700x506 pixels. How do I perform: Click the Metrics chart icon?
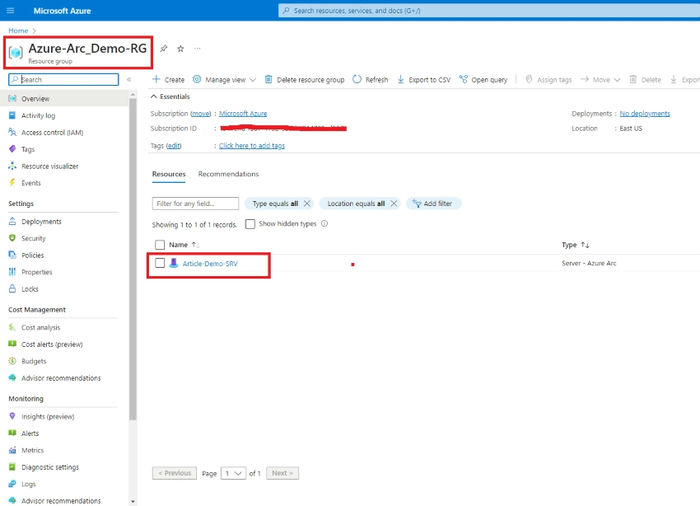(x=12, y=450)
